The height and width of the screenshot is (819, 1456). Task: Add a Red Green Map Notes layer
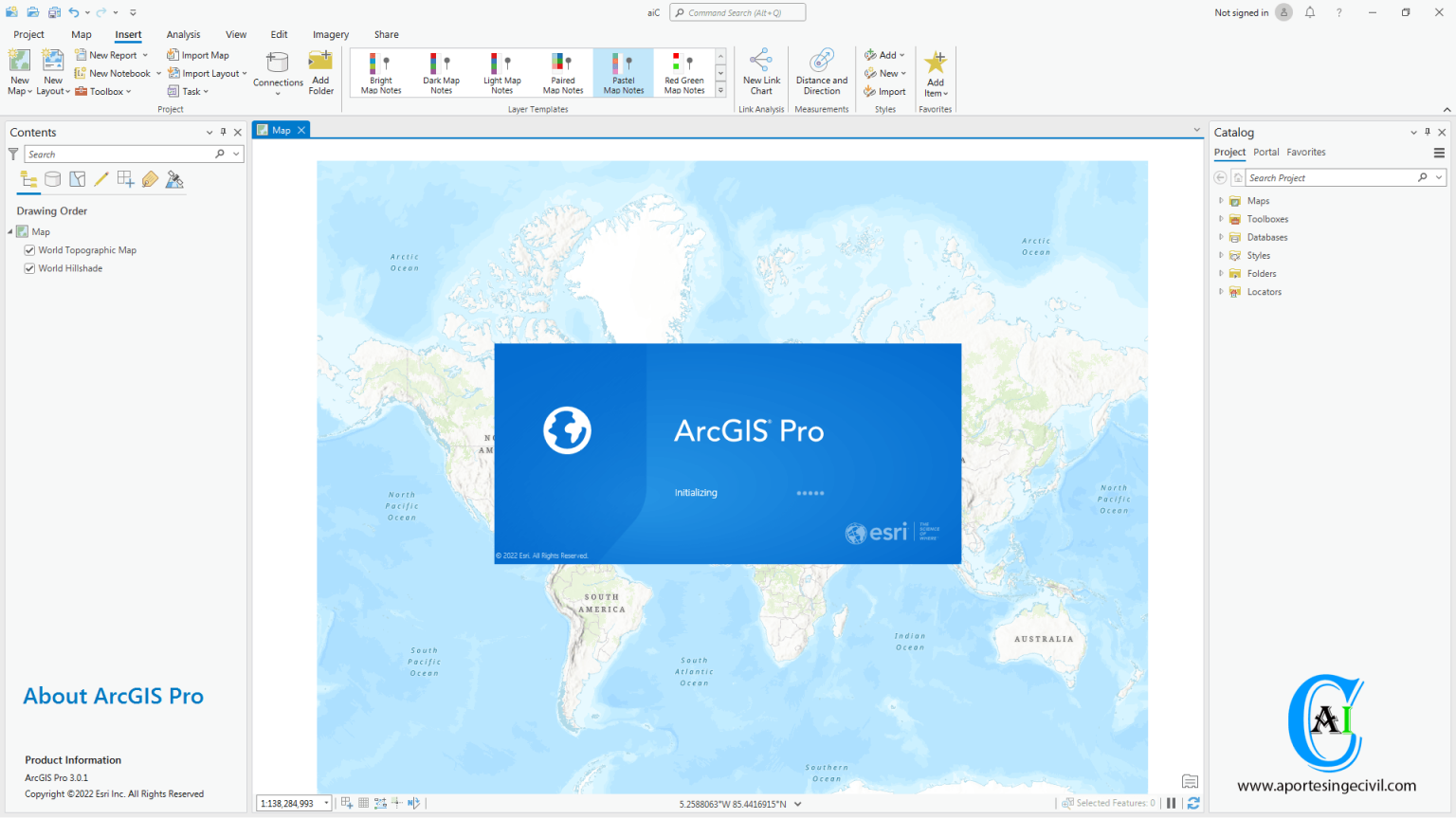click(683, 72)
